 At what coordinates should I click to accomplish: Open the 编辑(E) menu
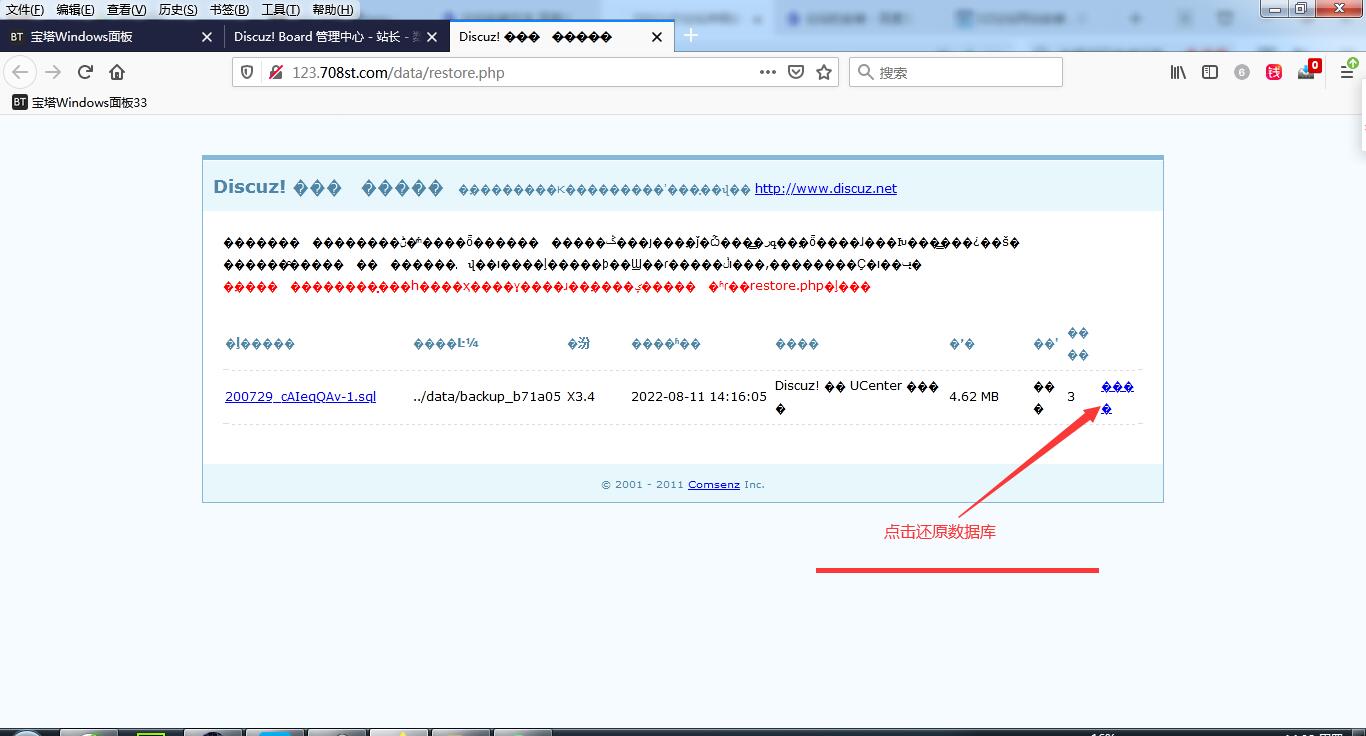coord(75,10)
